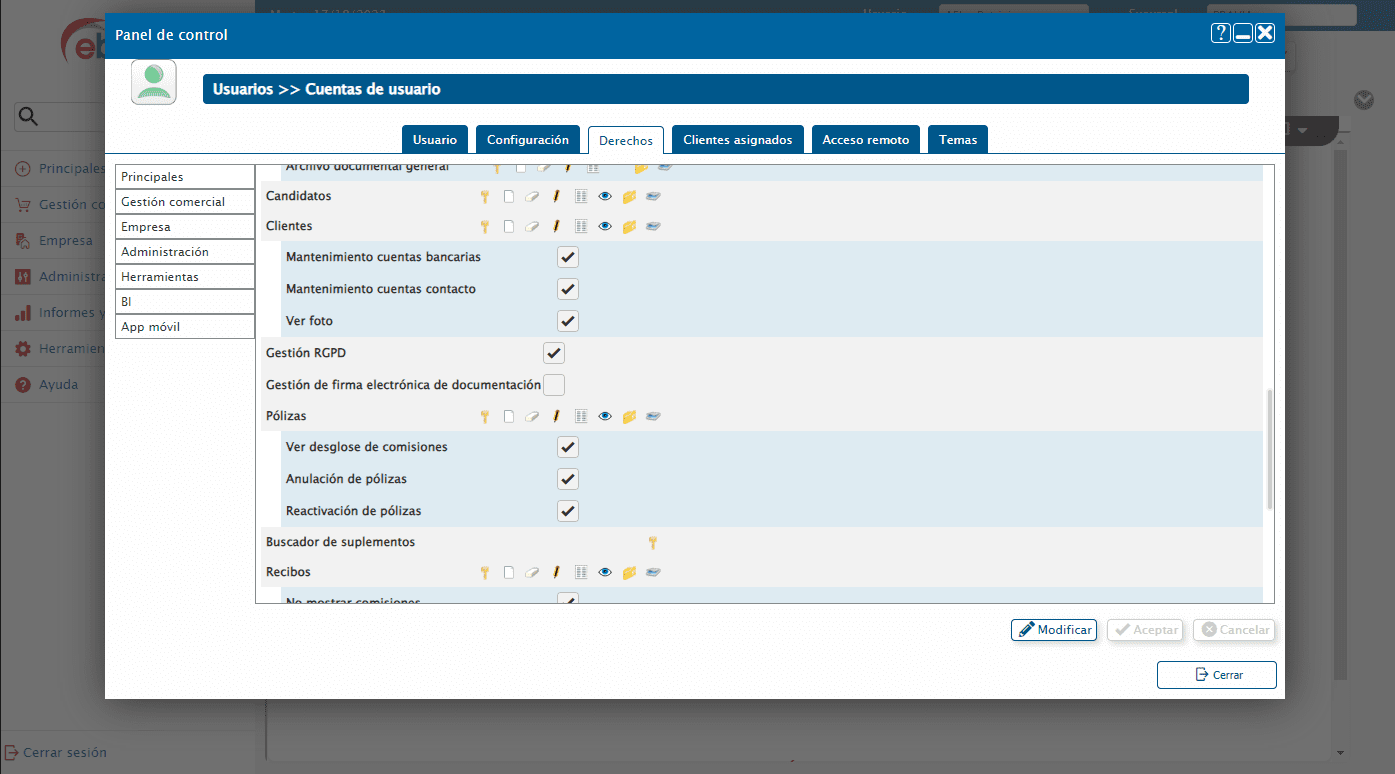Toggle the eye view icon for Clientes
Image resolution: width=1395 pixels, height=774 pixels.
point(605,227)
